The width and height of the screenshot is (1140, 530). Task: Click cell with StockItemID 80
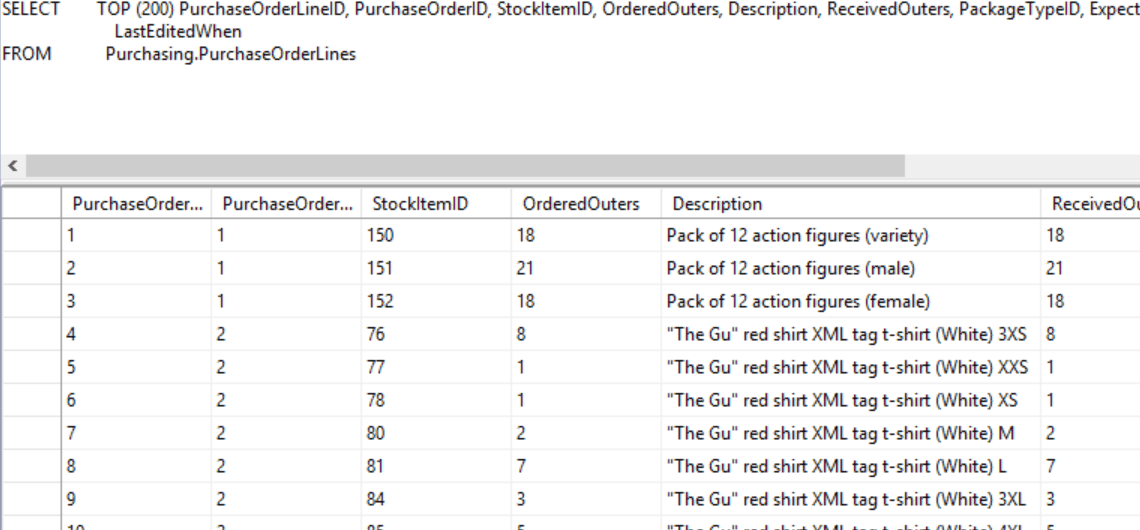(x=436, y=433)
